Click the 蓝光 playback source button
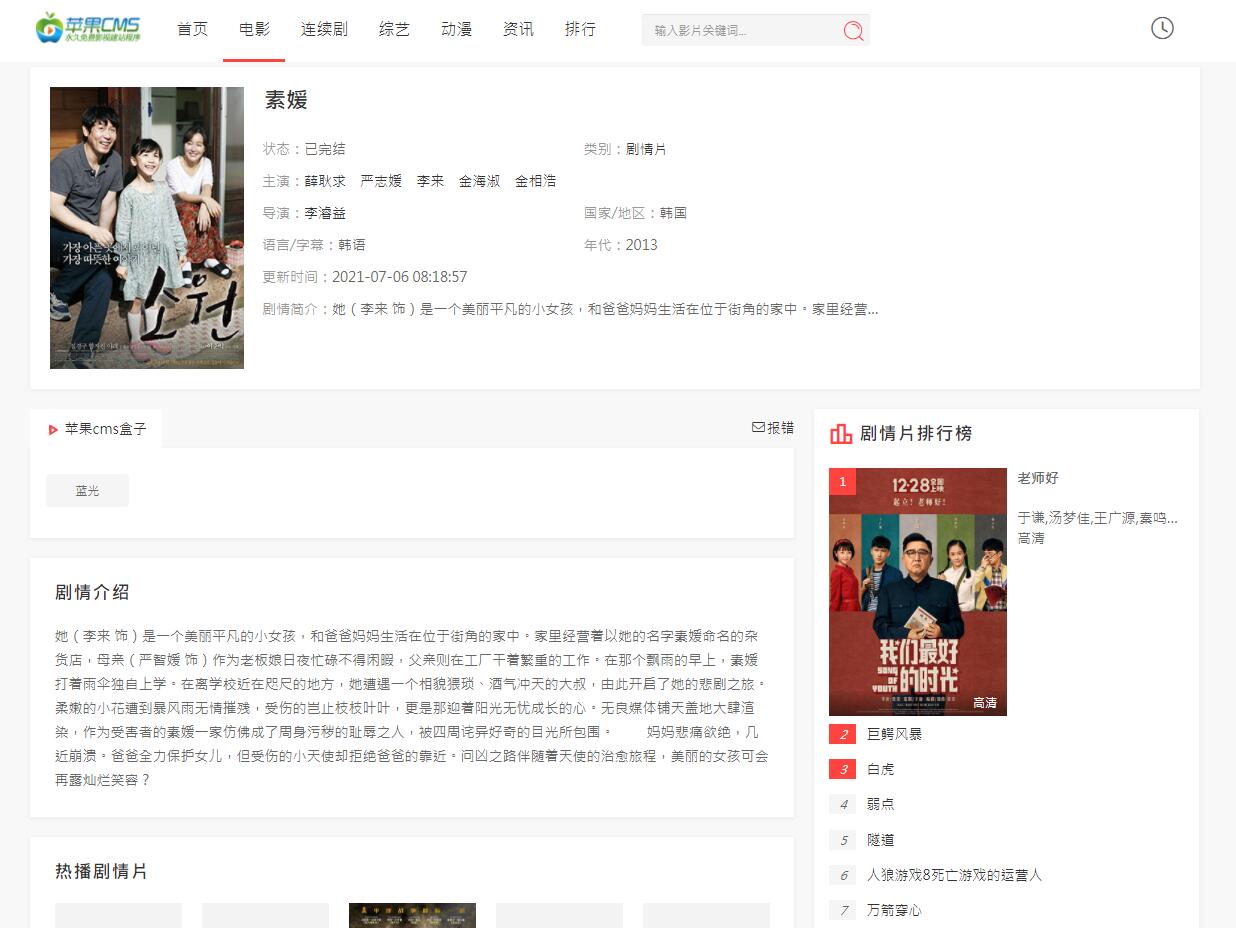Screen dimensions: 1236x928 [x=87, y=490]
